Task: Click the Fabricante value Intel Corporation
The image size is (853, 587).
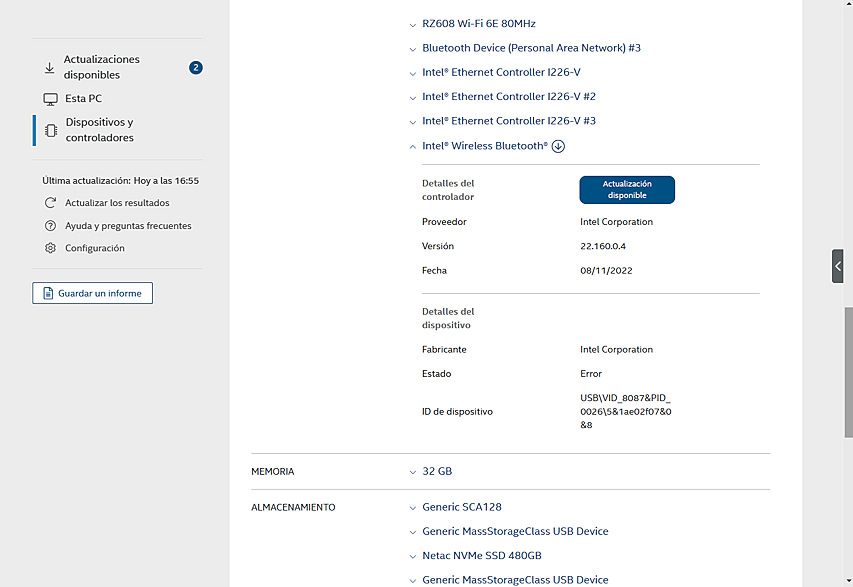Action: tap(616, 350)
